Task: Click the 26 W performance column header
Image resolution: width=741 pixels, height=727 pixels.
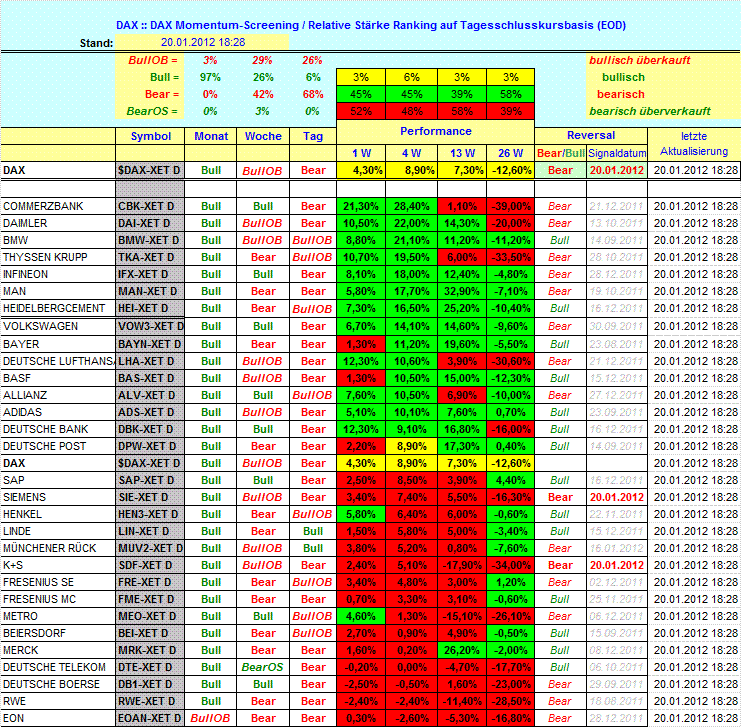Action: pyautogui.click(x=510, y=153)
